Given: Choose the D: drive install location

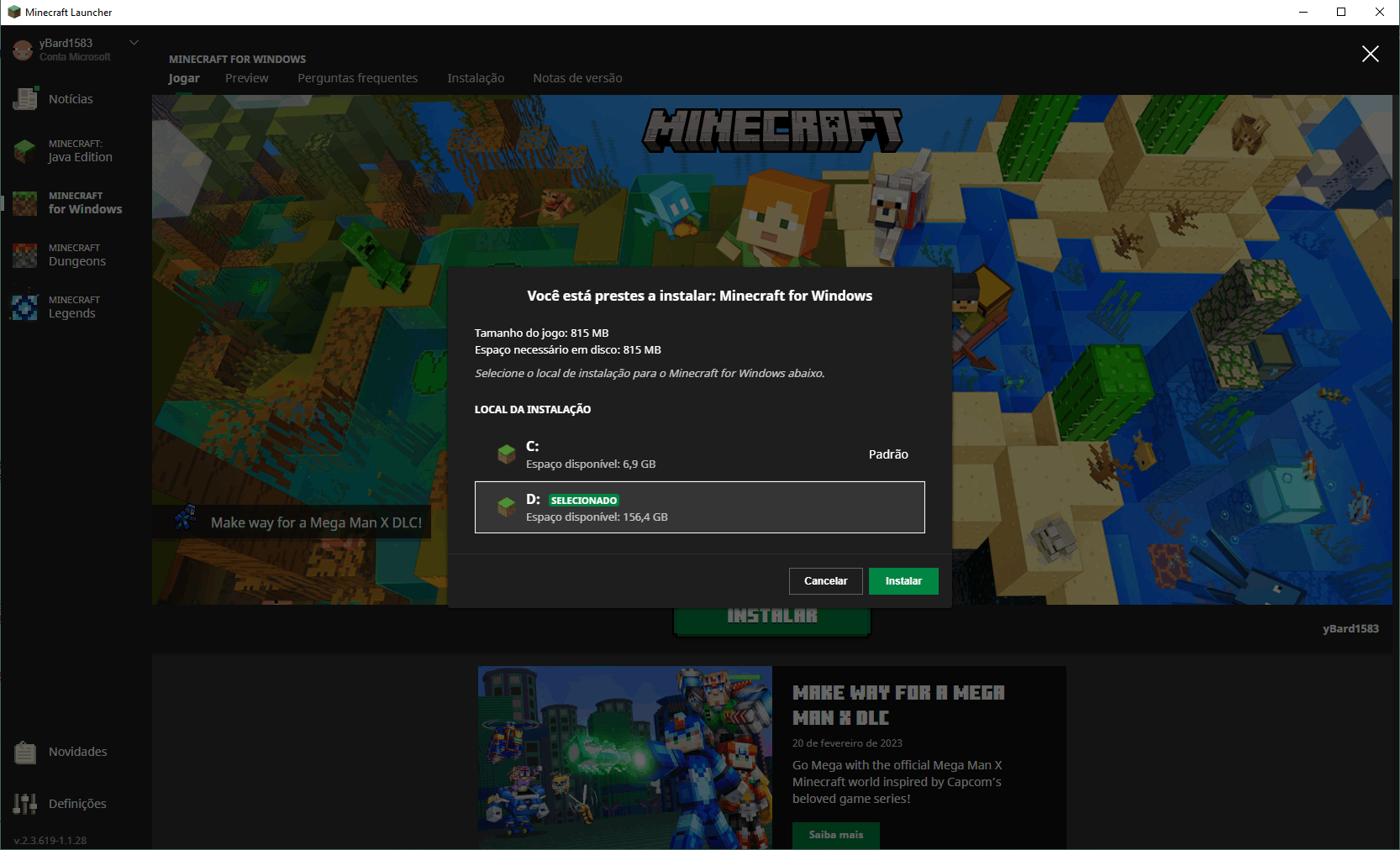Looking at the screenshot, I should tap(700, 507).
